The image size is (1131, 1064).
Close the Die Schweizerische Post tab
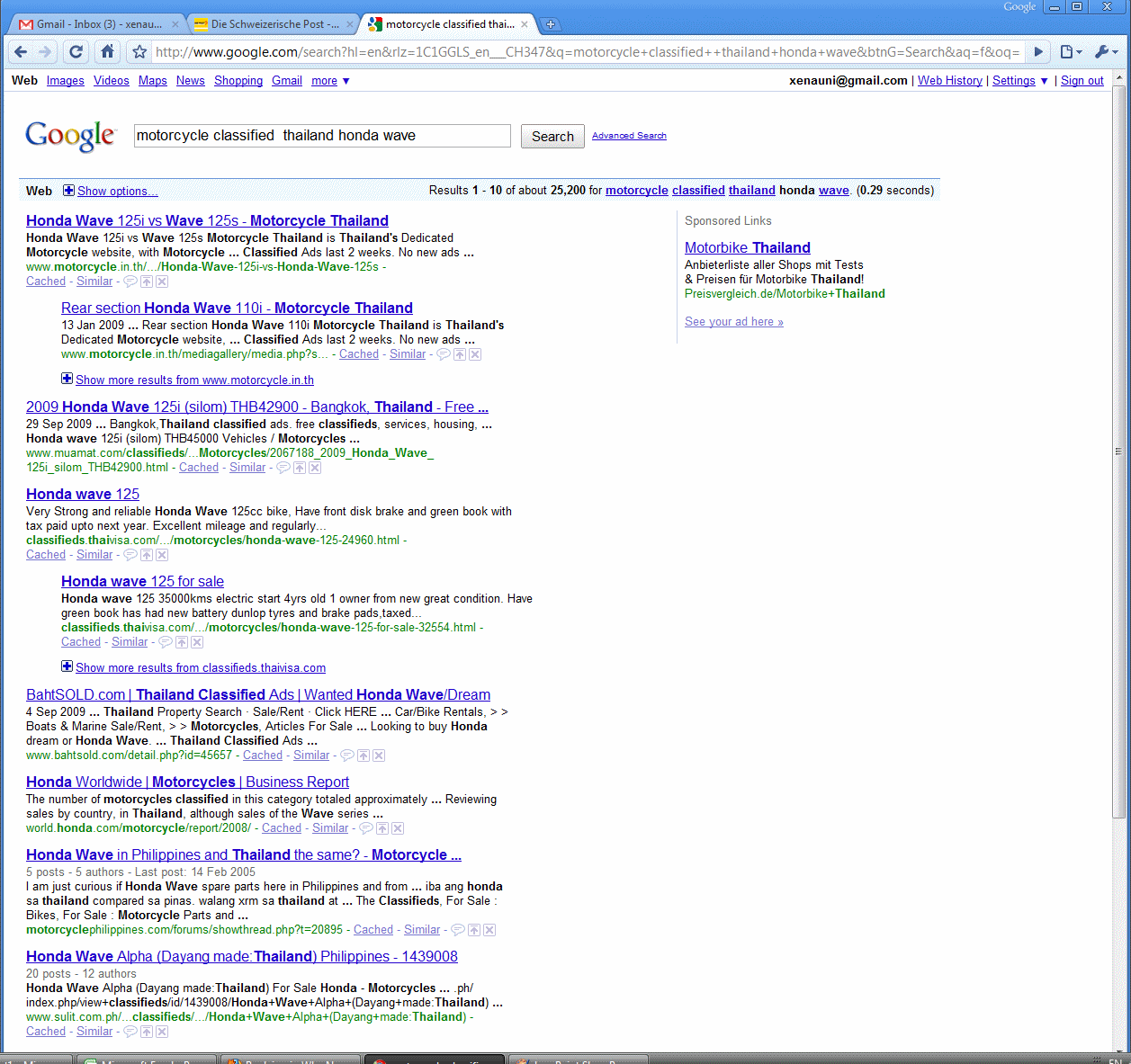tap(350, 24)
